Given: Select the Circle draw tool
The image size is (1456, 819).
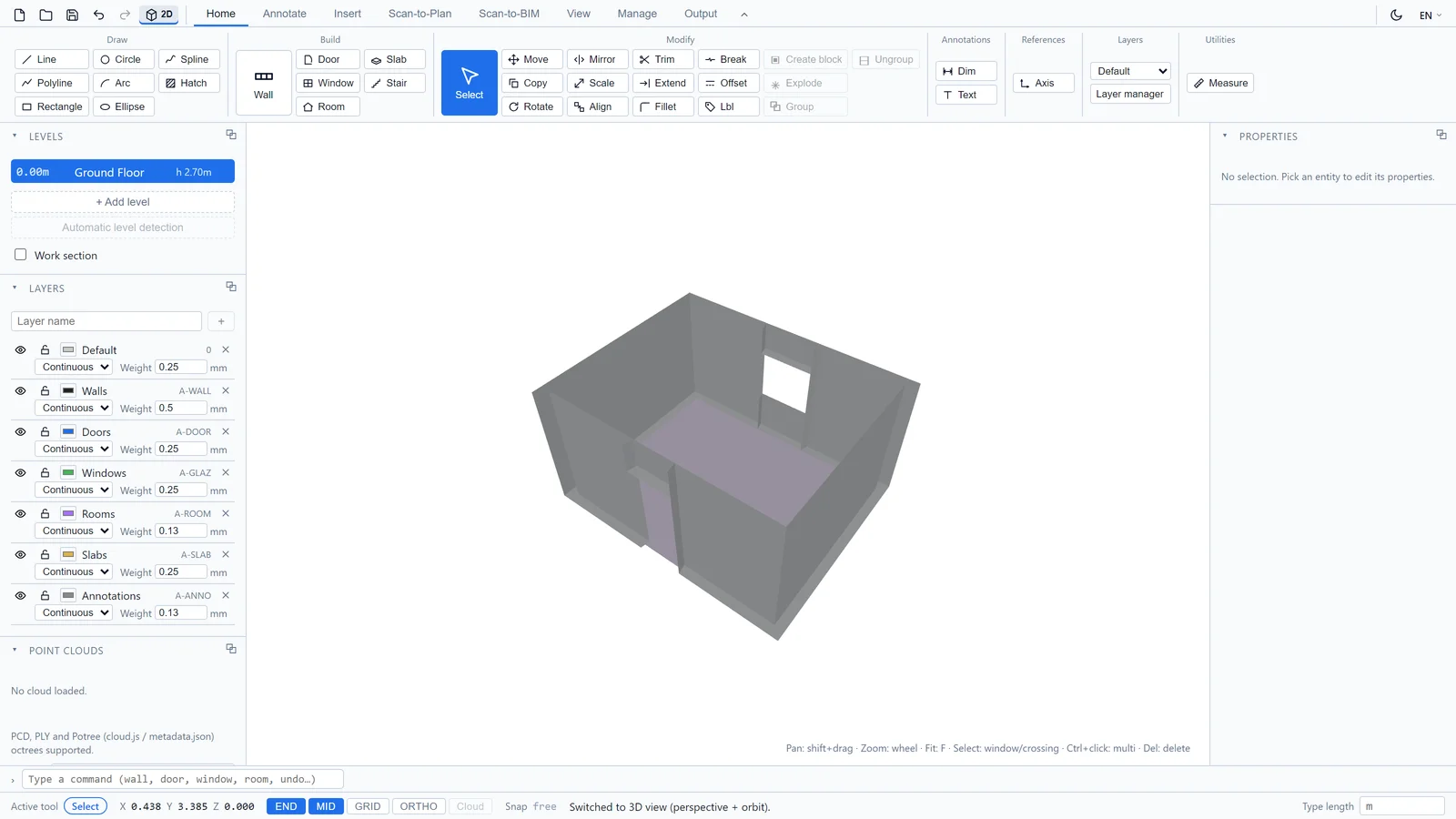Looking at the screenshot, I should [x=124, y=59].
